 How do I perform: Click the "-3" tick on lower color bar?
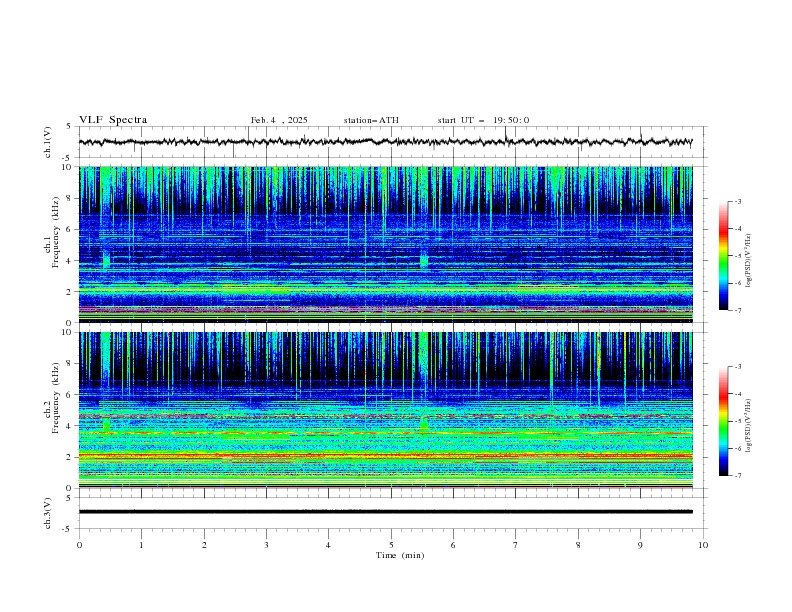[738, 367]
